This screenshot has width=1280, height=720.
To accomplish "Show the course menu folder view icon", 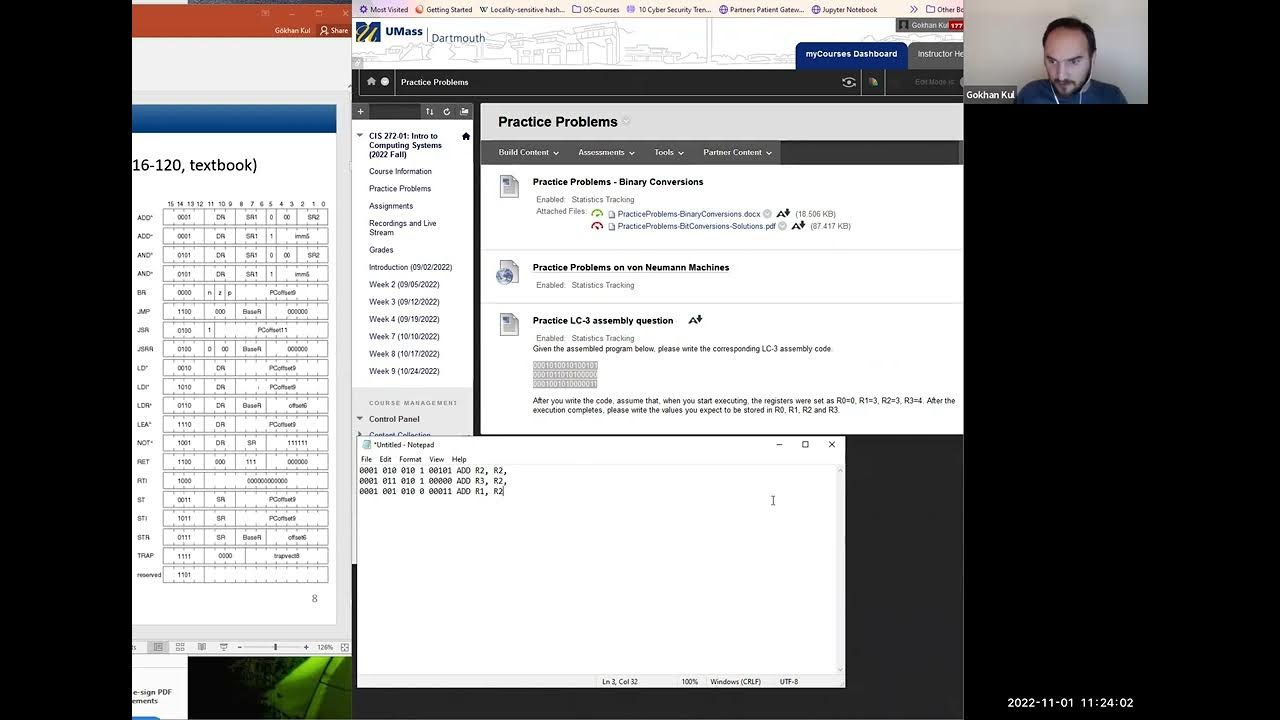I will [x=464, y=111].
